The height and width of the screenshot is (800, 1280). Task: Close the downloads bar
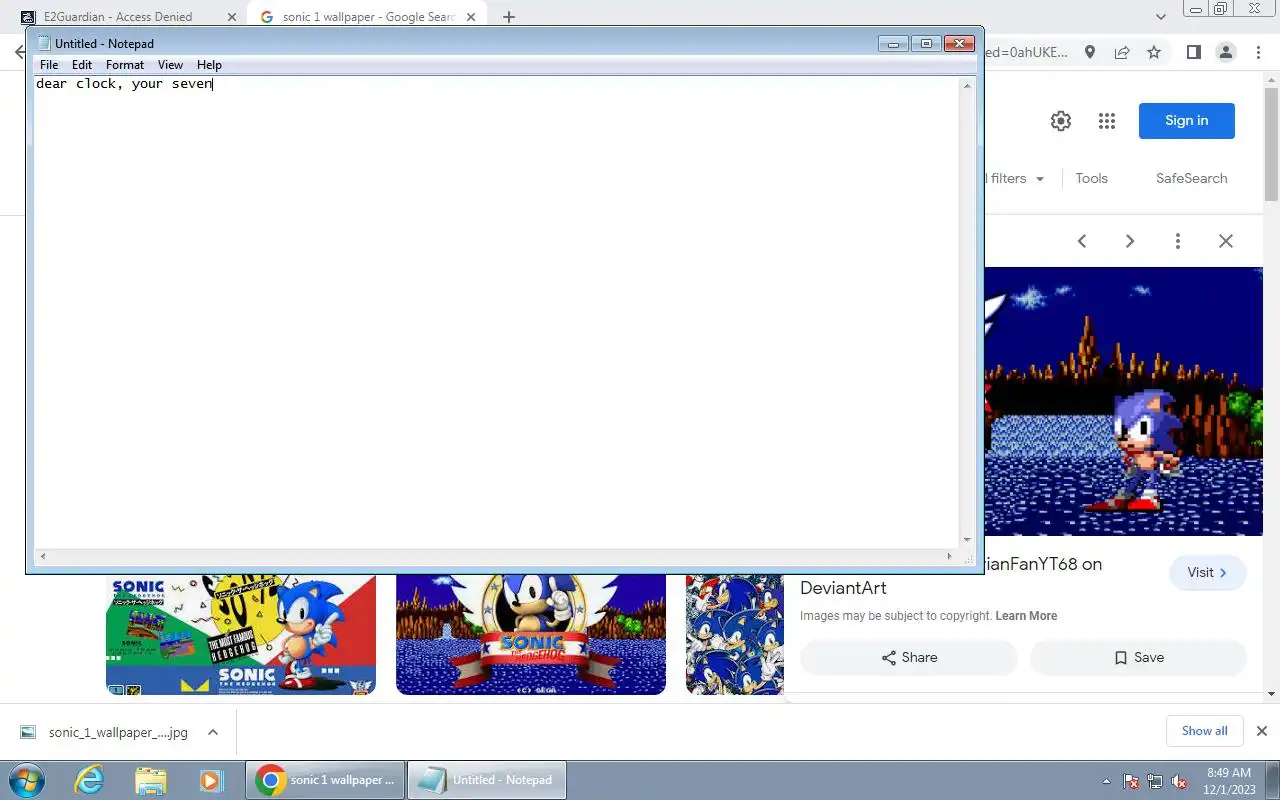click(x=1261, y=731)
